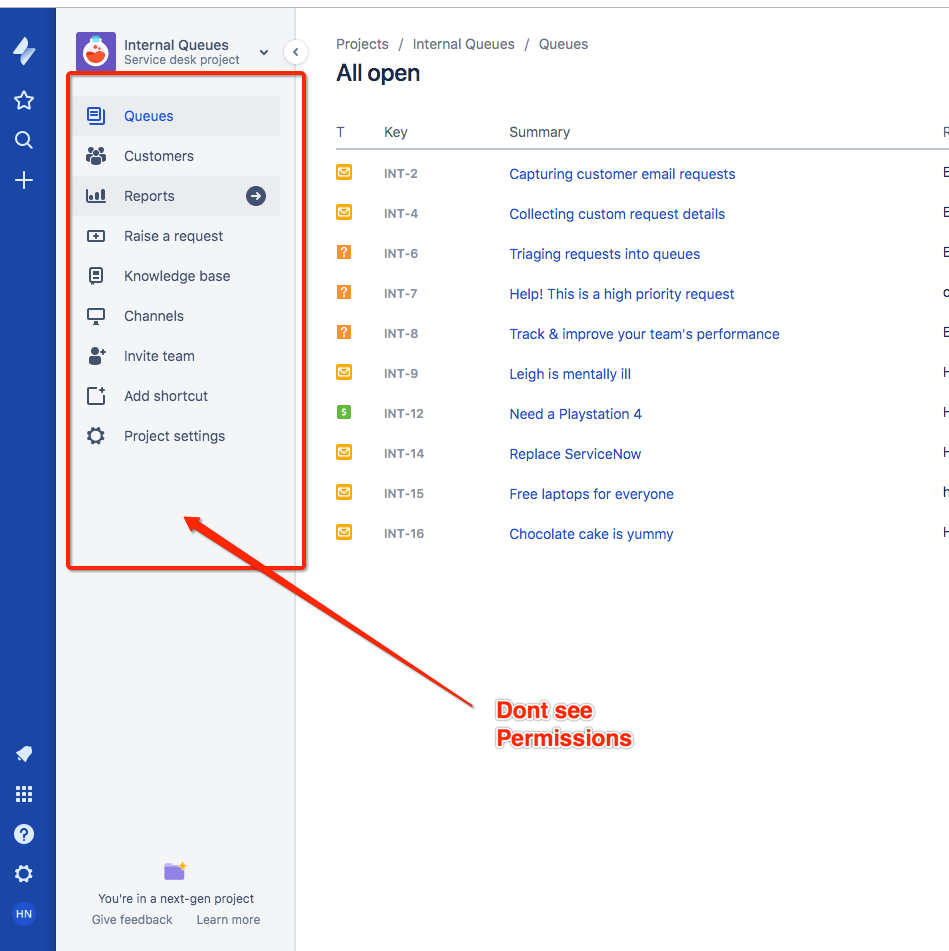Select Raise a request menu item
This screenshot has width=949, height=951.
click(x=176, y=236)
